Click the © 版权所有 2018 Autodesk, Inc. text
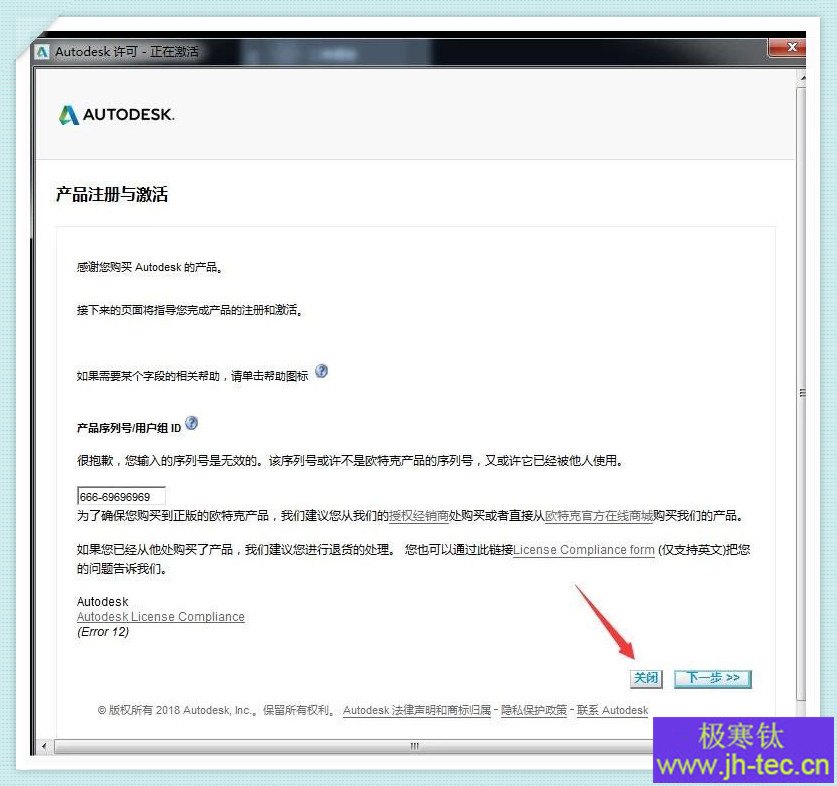 pyautogui.click(x=177, y=710)
